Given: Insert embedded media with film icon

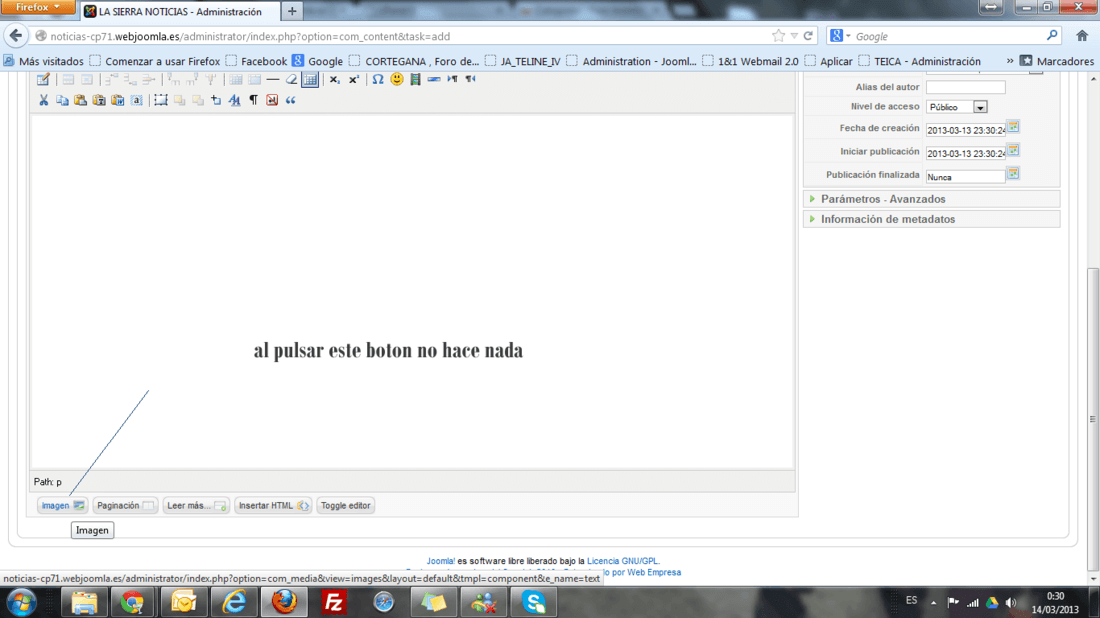Looking at the screenshot, I should click(x=415, y=79).
